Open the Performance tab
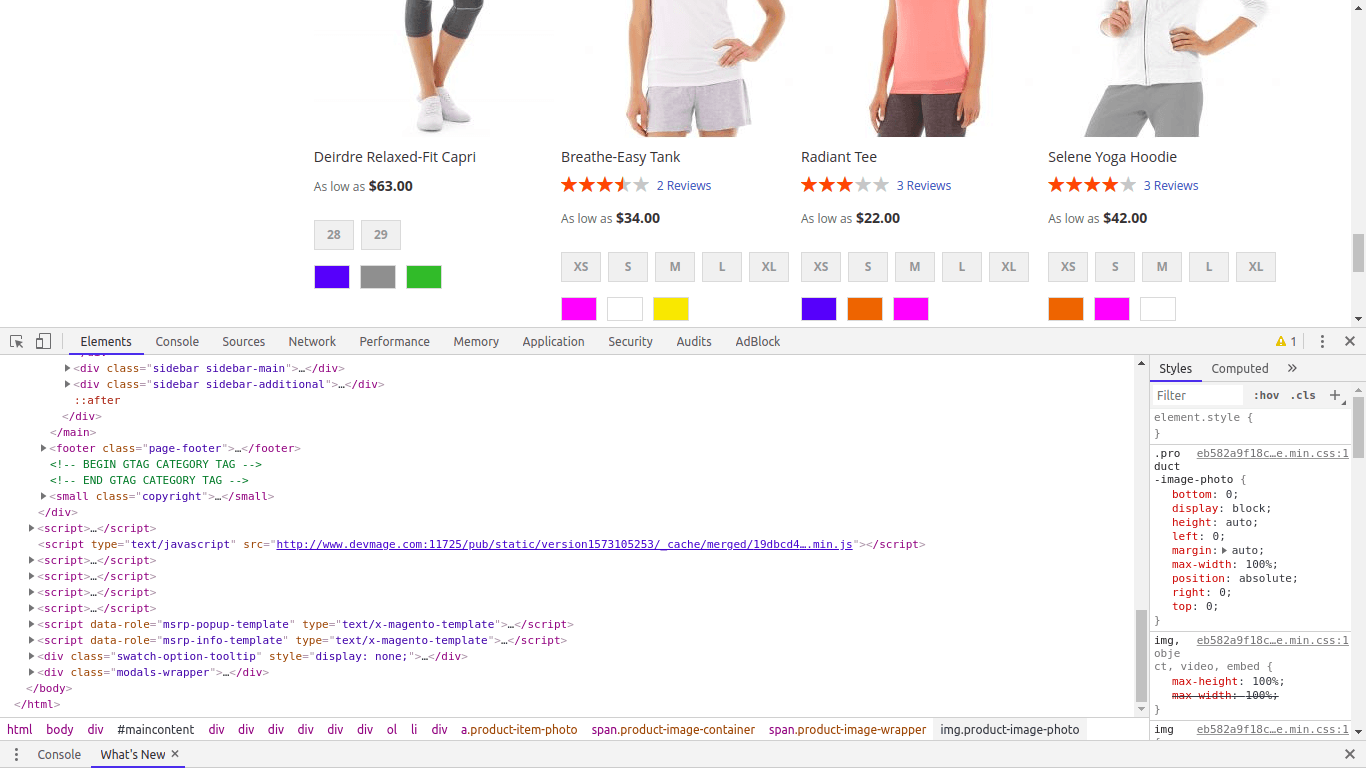 (395, 341)
